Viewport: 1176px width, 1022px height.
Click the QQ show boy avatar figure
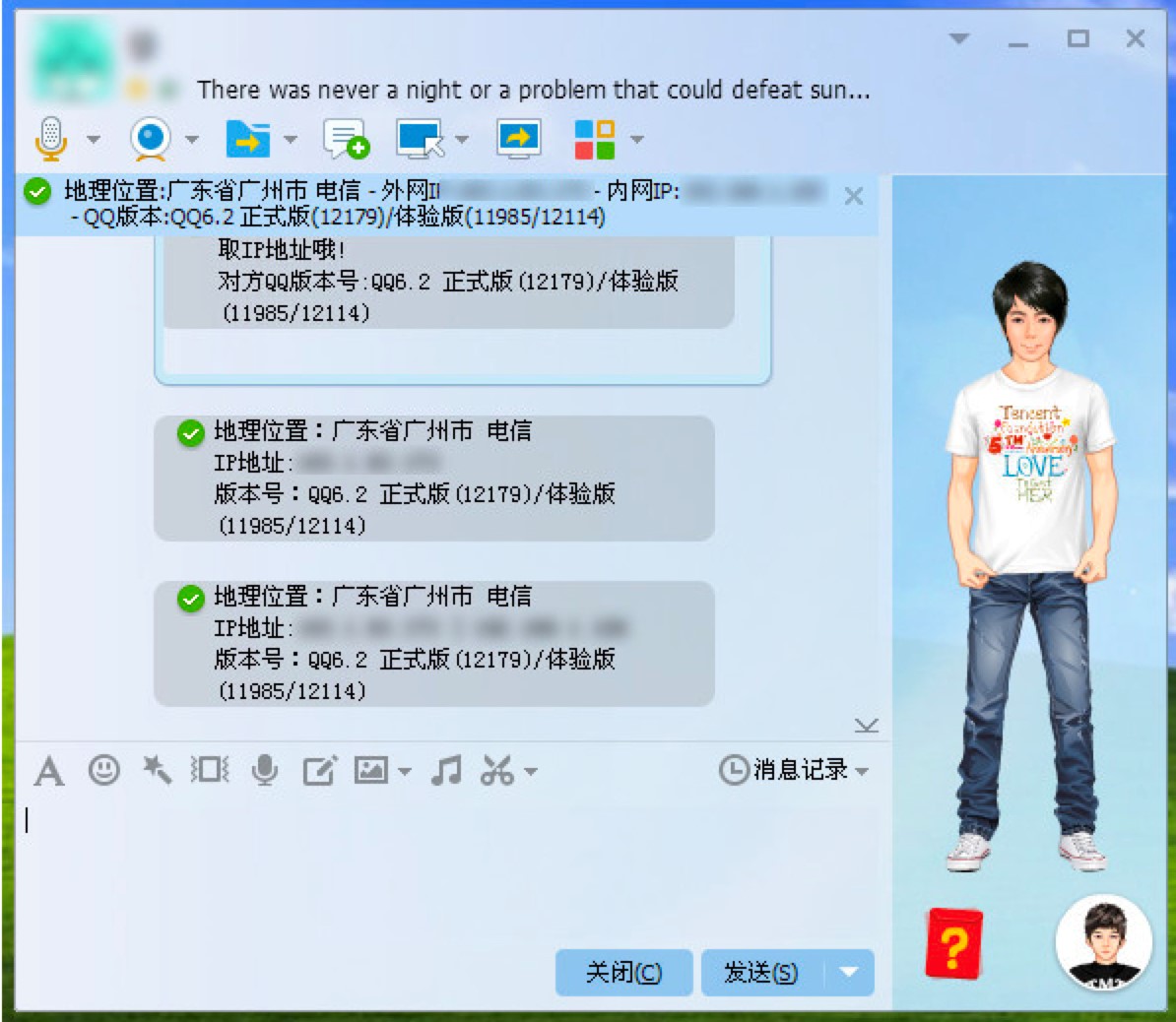(1034, 566)
